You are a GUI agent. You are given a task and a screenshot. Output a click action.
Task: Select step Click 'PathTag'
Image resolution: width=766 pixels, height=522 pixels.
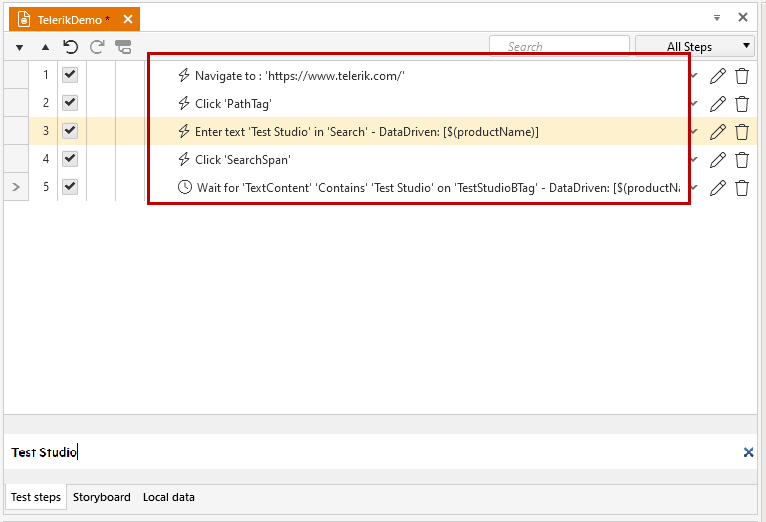pyautogui.click(x=233, y=104)
